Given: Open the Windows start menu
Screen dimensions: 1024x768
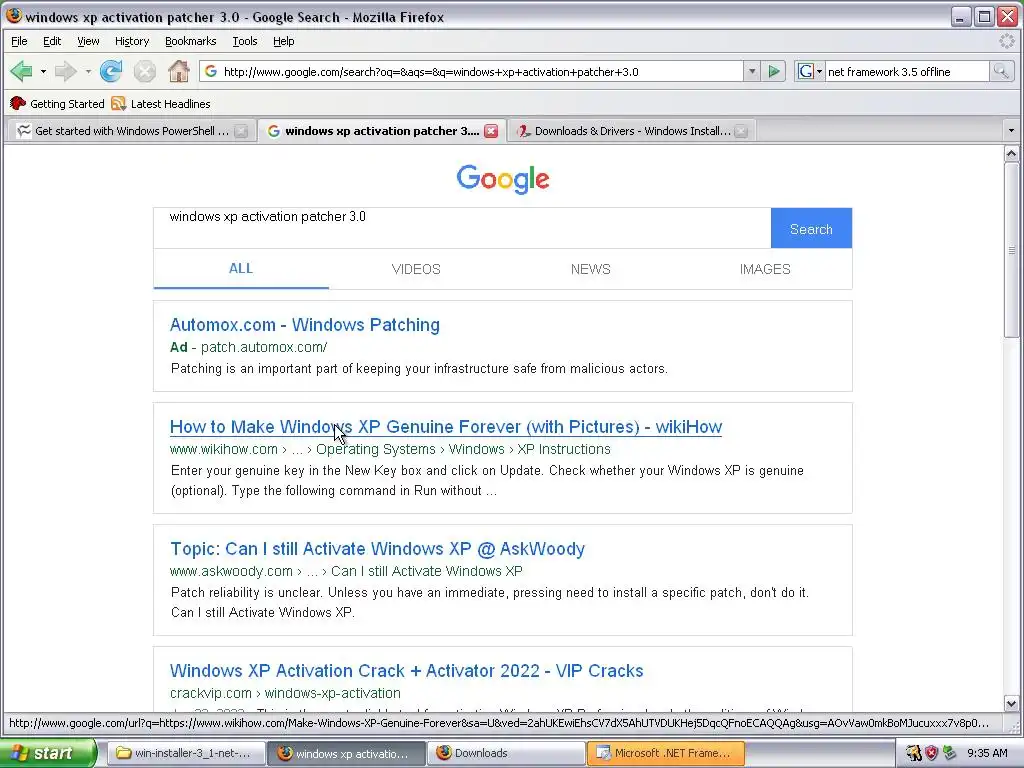Looking at the screenshot, I should 48,753.
